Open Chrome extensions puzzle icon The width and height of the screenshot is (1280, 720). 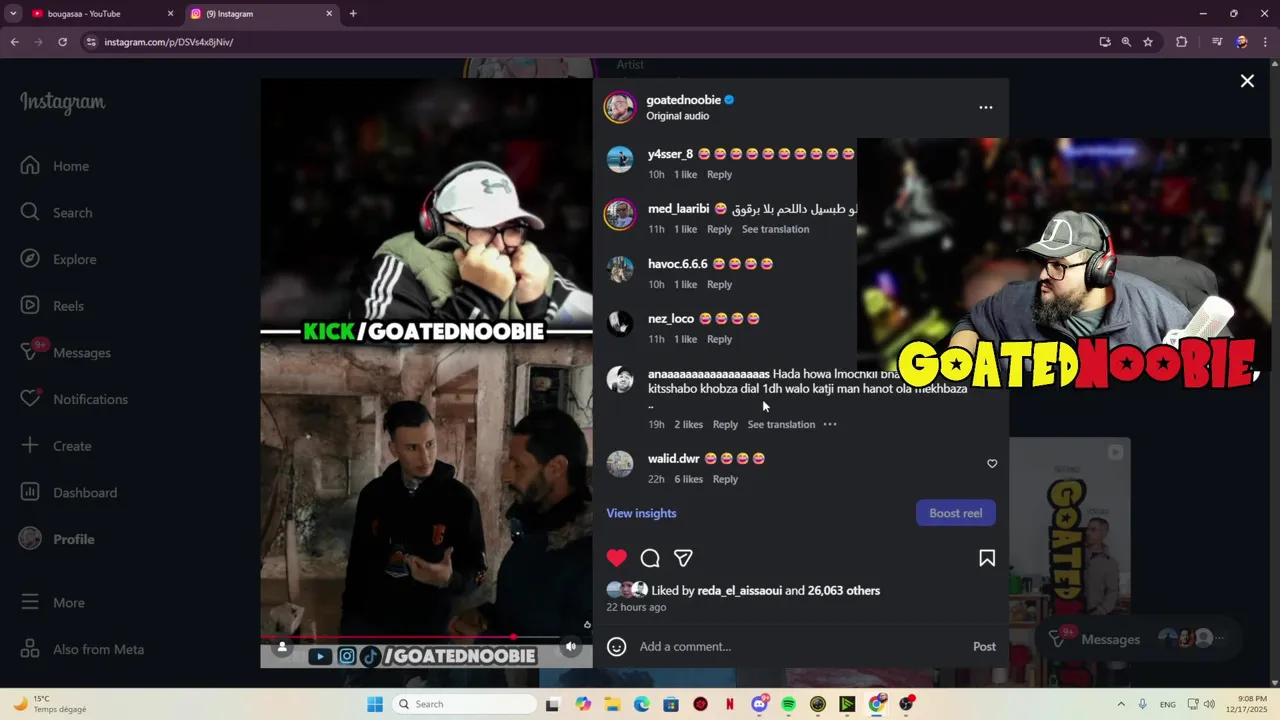(1181, 42)
